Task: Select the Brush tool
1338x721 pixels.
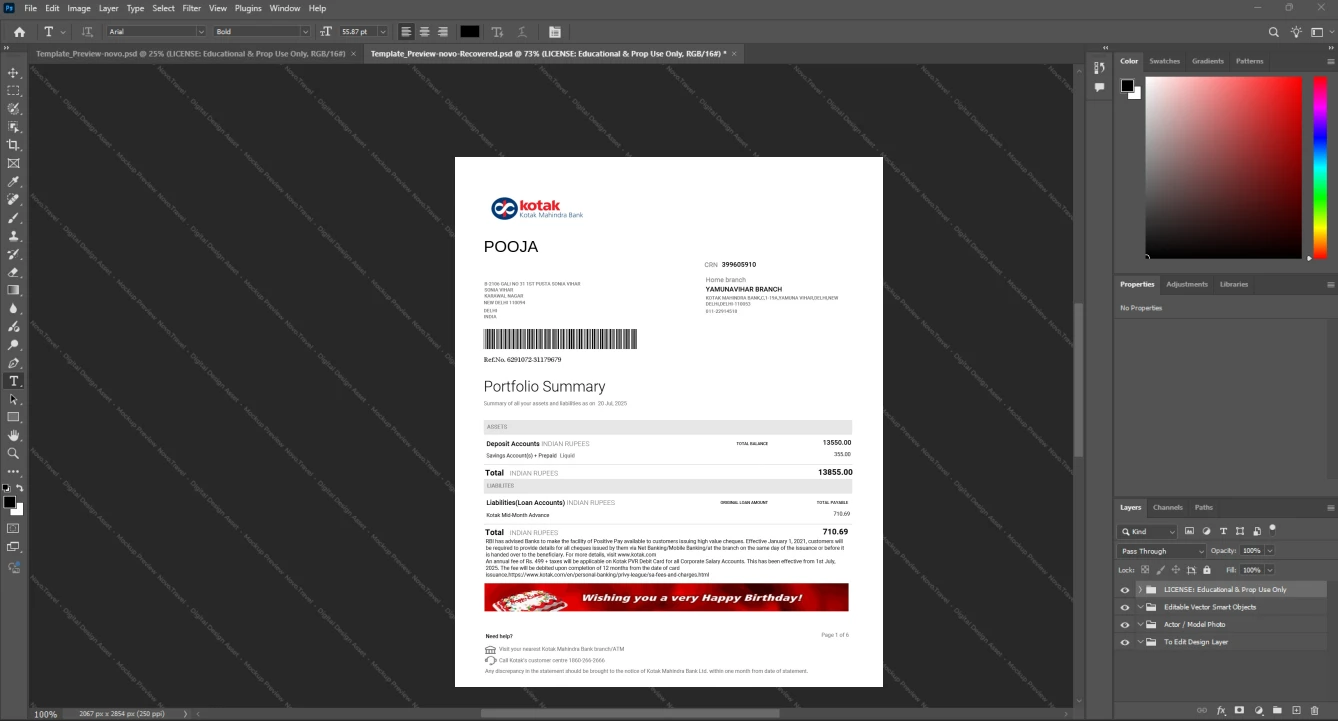Action: pyautogui.click(x=14, y=218)
